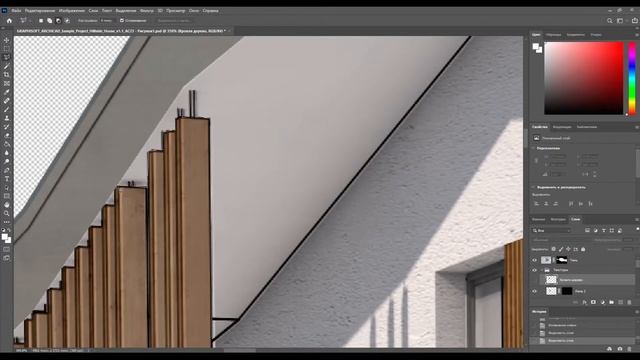Screen dimensions: 640x360
Task: Collapse the Выровнять и распределить section
Action: [x=533, y=187]
